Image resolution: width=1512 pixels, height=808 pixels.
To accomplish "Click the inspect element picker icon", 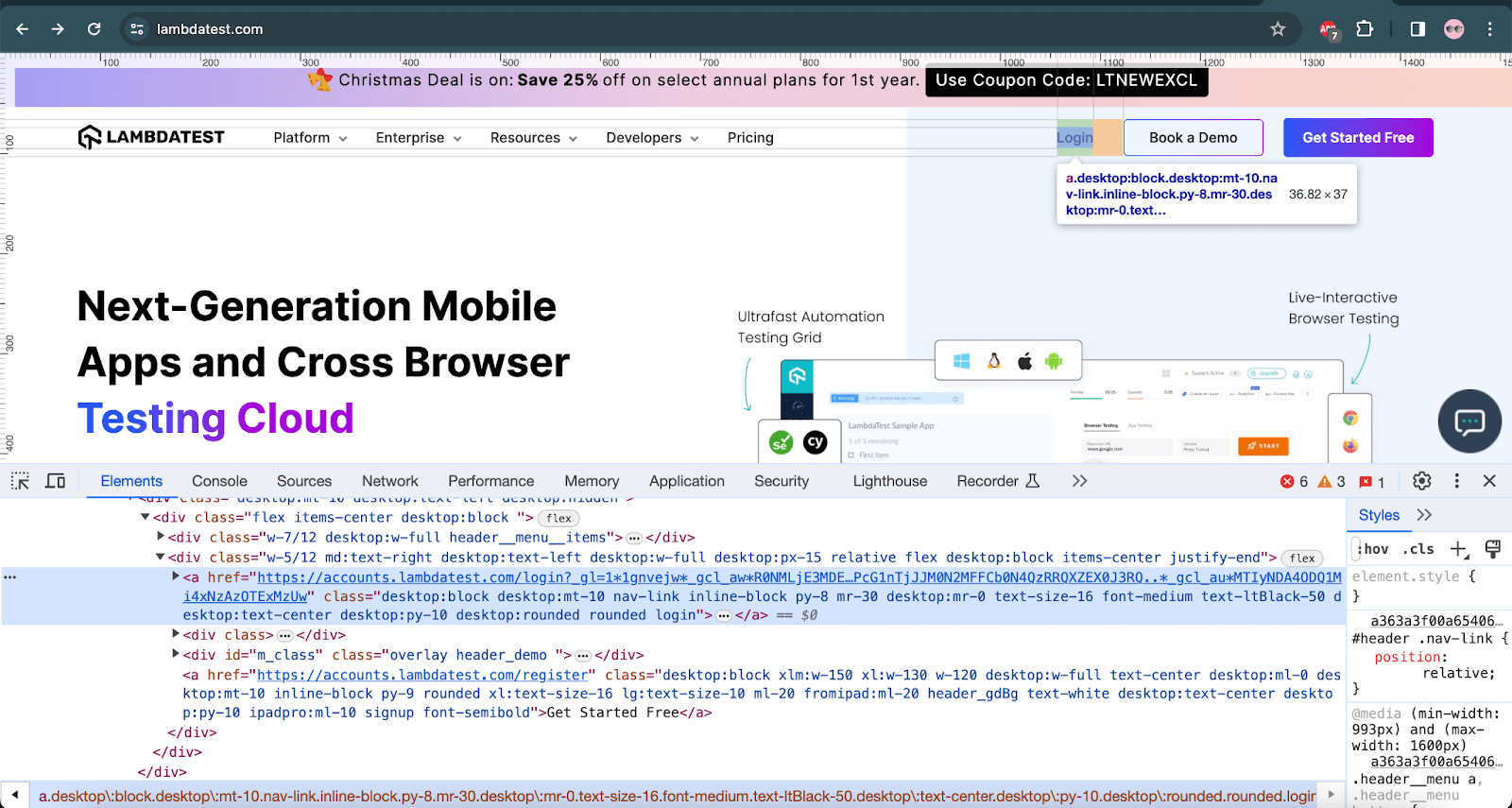I will point(20,481).
